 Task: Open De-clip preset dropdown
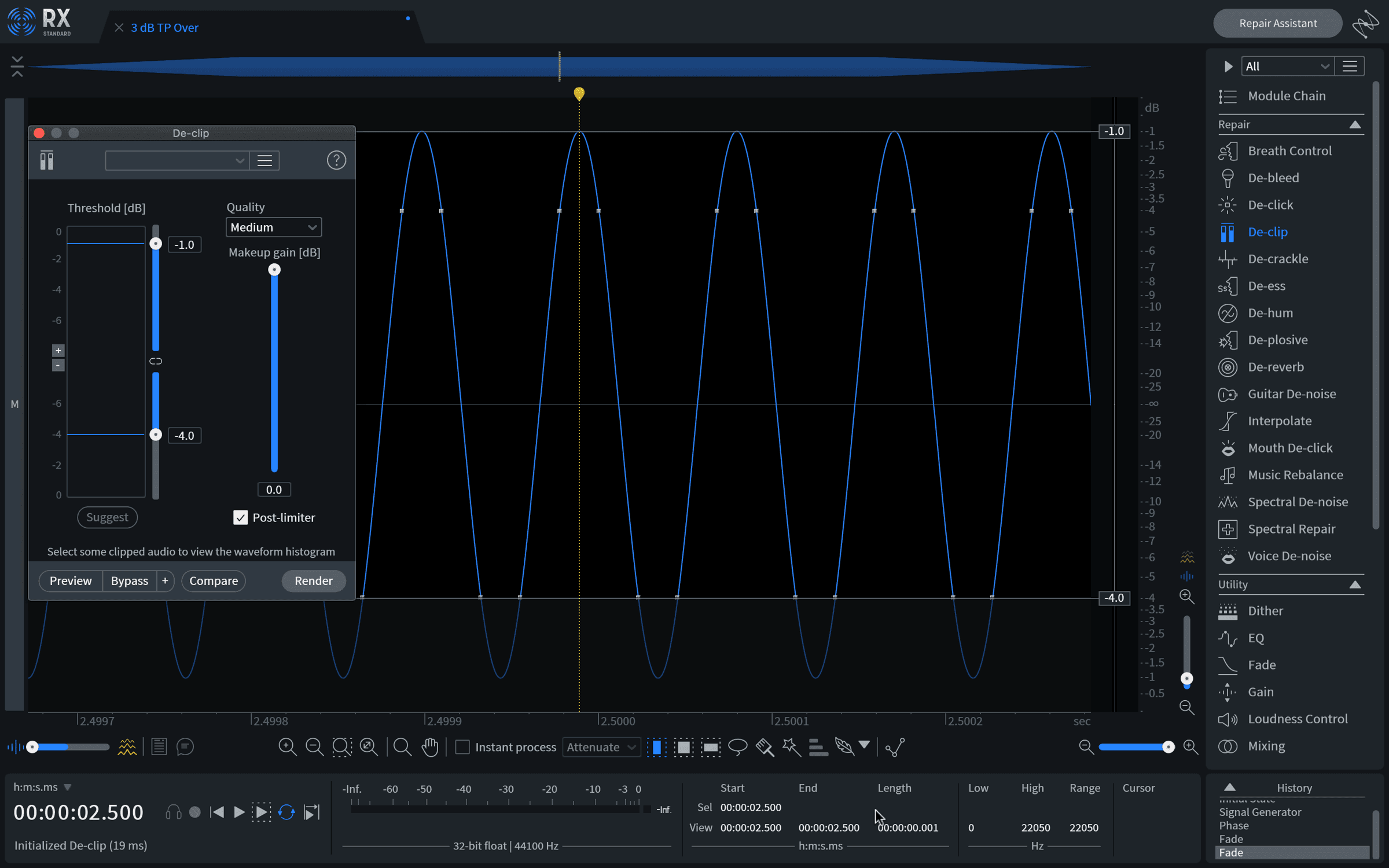coord(177,160)
